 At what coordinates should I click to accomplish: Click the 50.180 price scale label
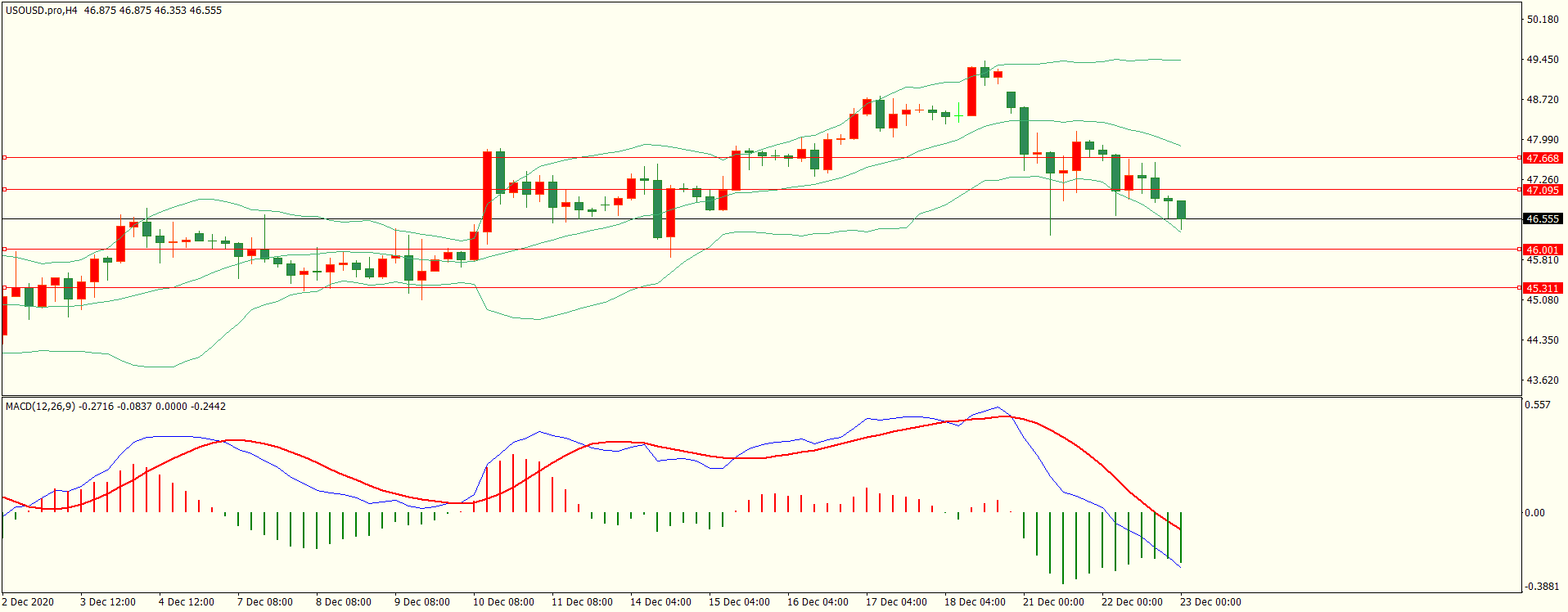pos(1543,20)
